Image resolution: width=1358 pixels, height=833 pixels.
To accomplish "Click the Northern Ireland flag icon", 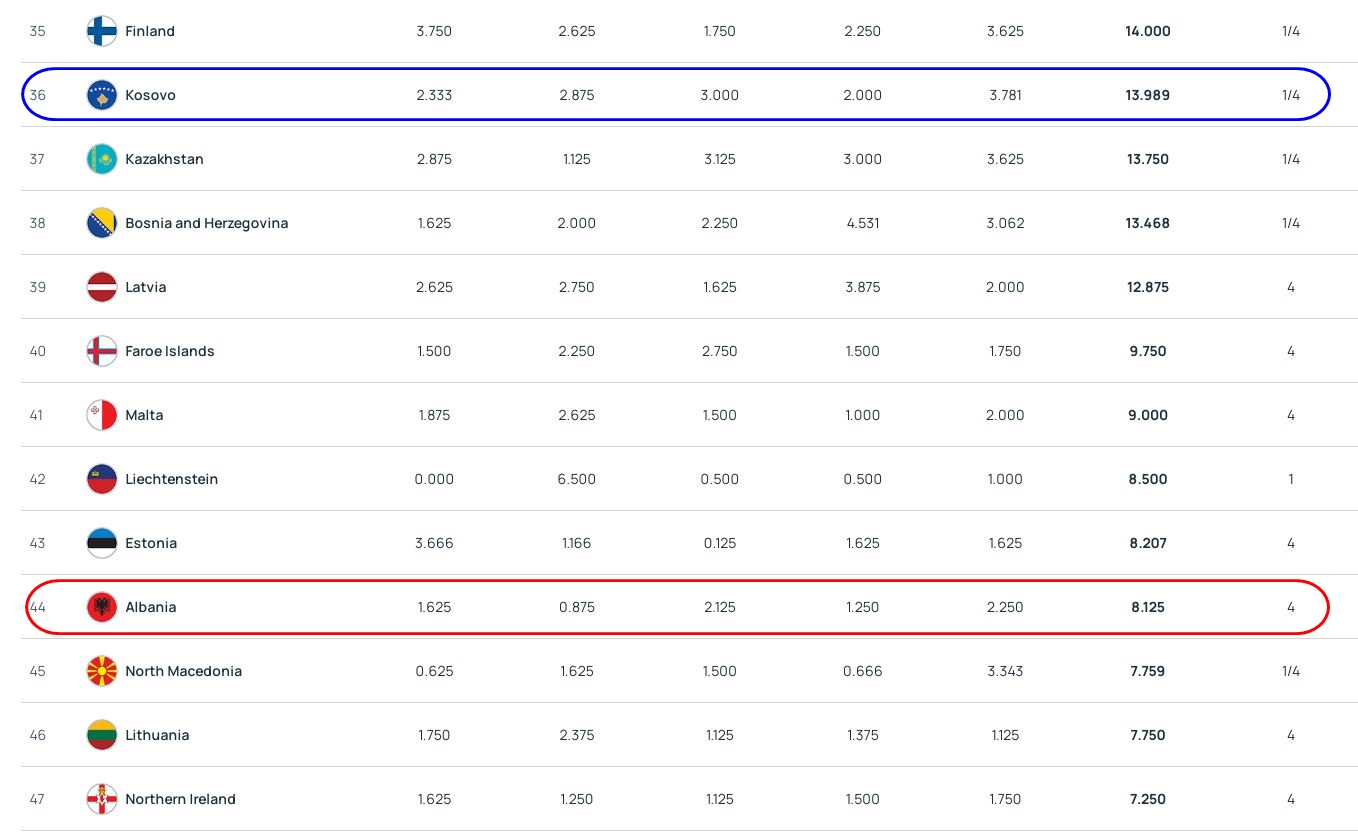I will tap(102, 799).
